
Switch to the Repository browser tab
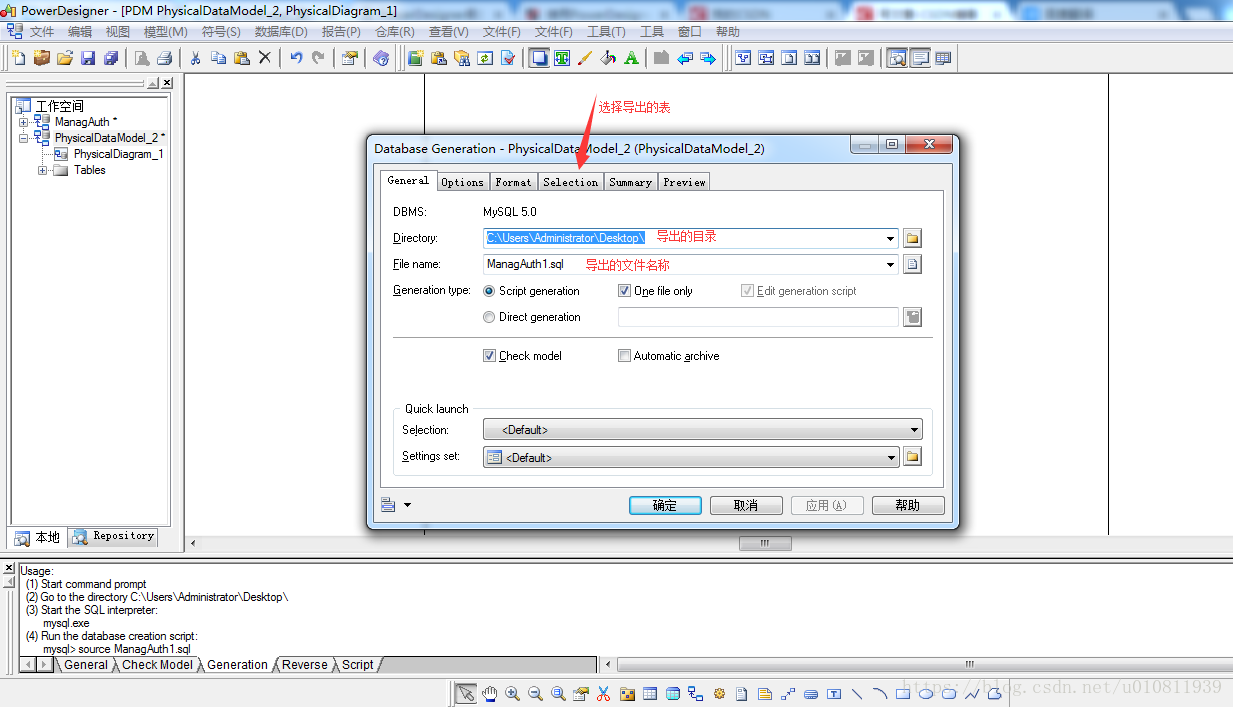(x=114, y=536)
